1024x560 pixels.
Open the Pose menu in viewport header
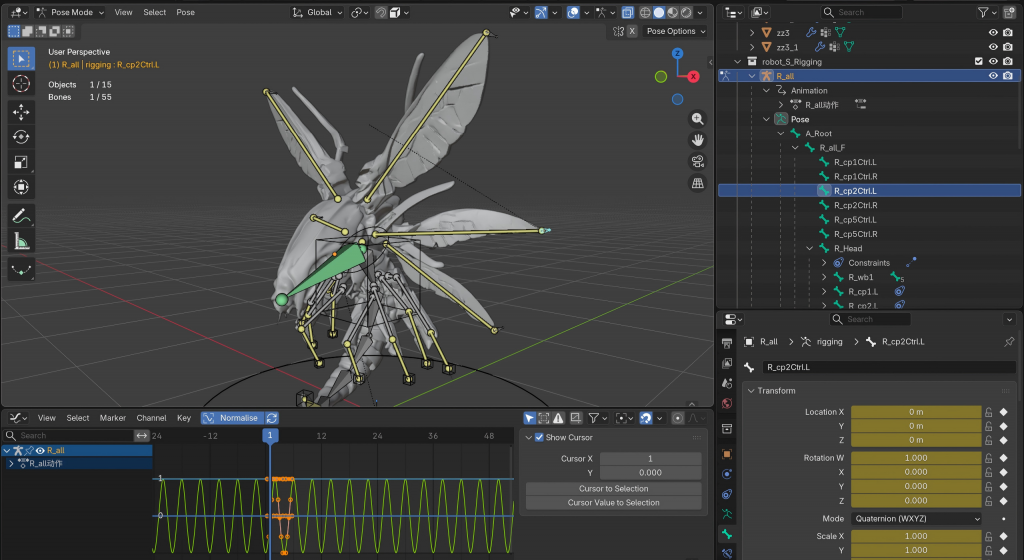click(x=185, y=12)
